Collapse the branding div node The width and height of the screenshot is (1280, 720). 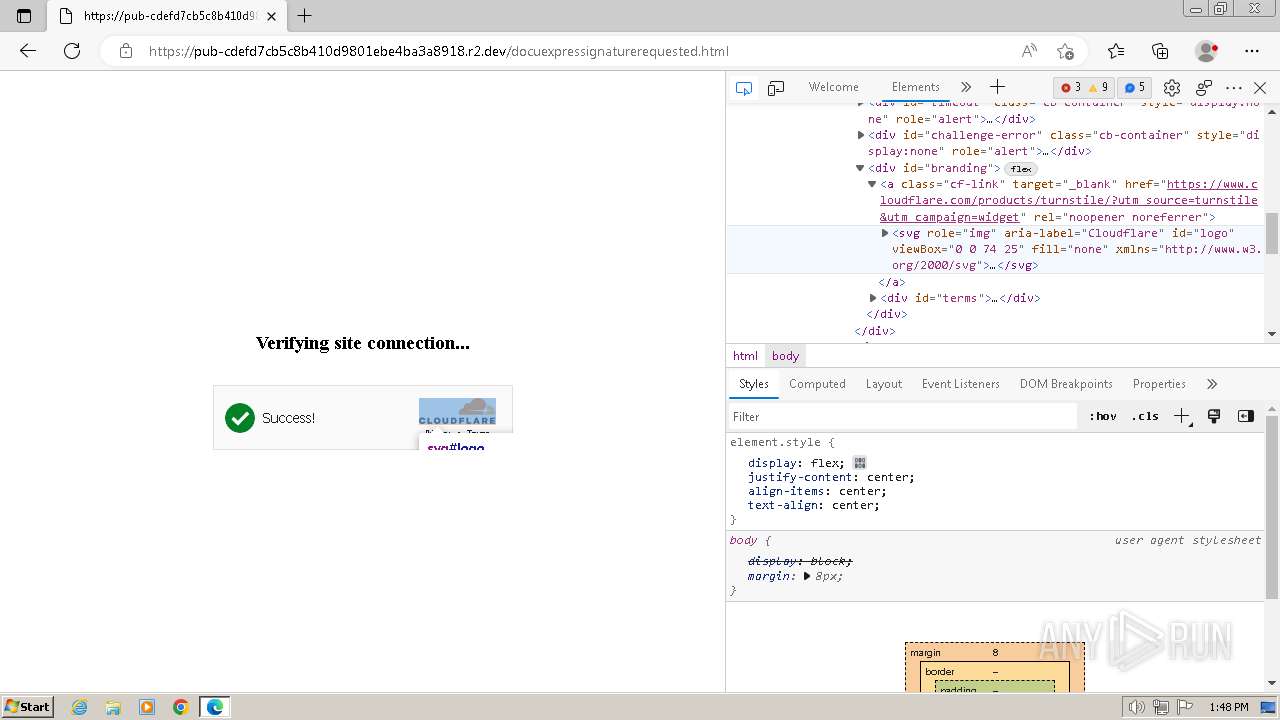coord(860,168)
